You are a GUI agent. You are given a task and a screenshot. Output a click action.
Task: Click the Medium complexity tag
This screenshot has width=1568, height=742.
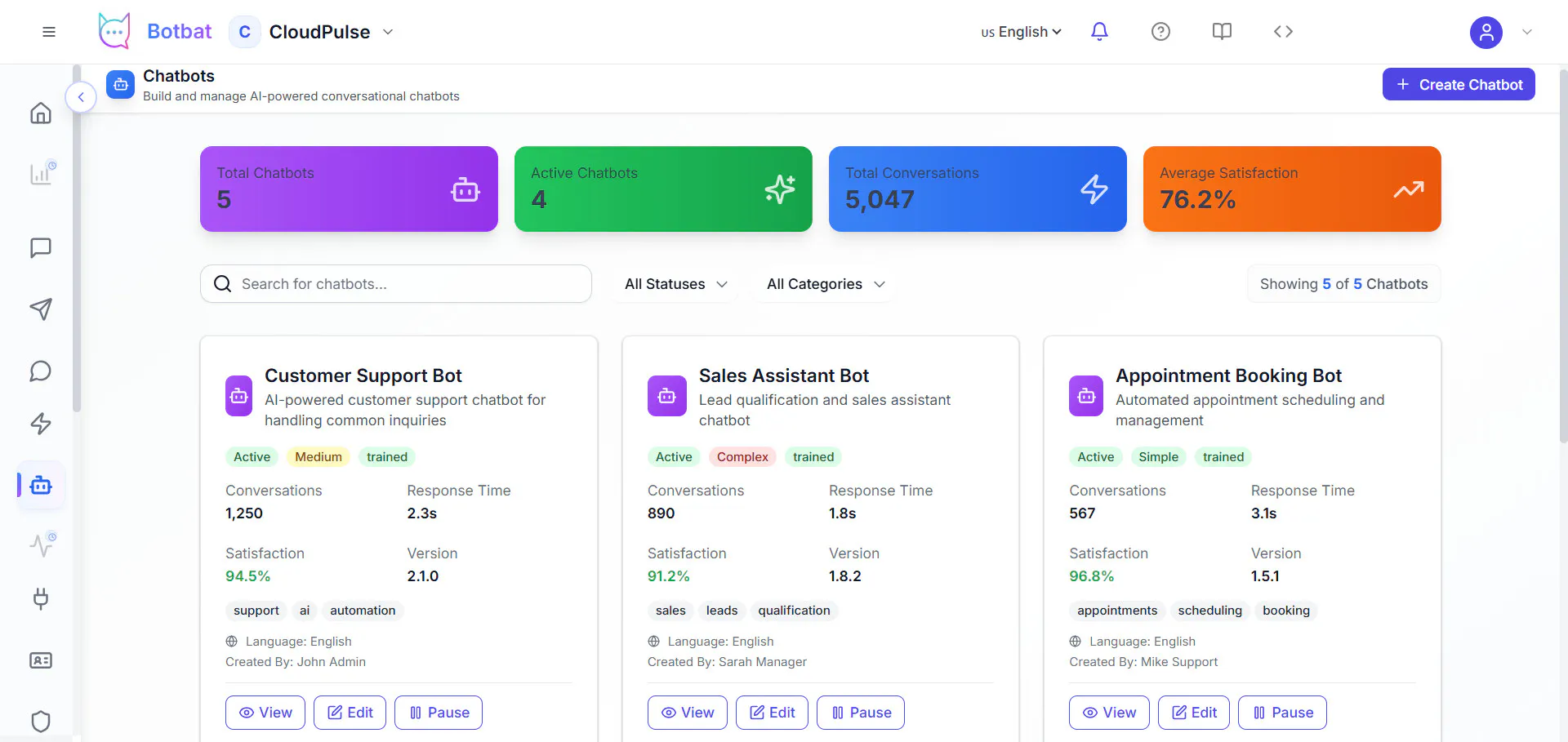click(318, 457)
